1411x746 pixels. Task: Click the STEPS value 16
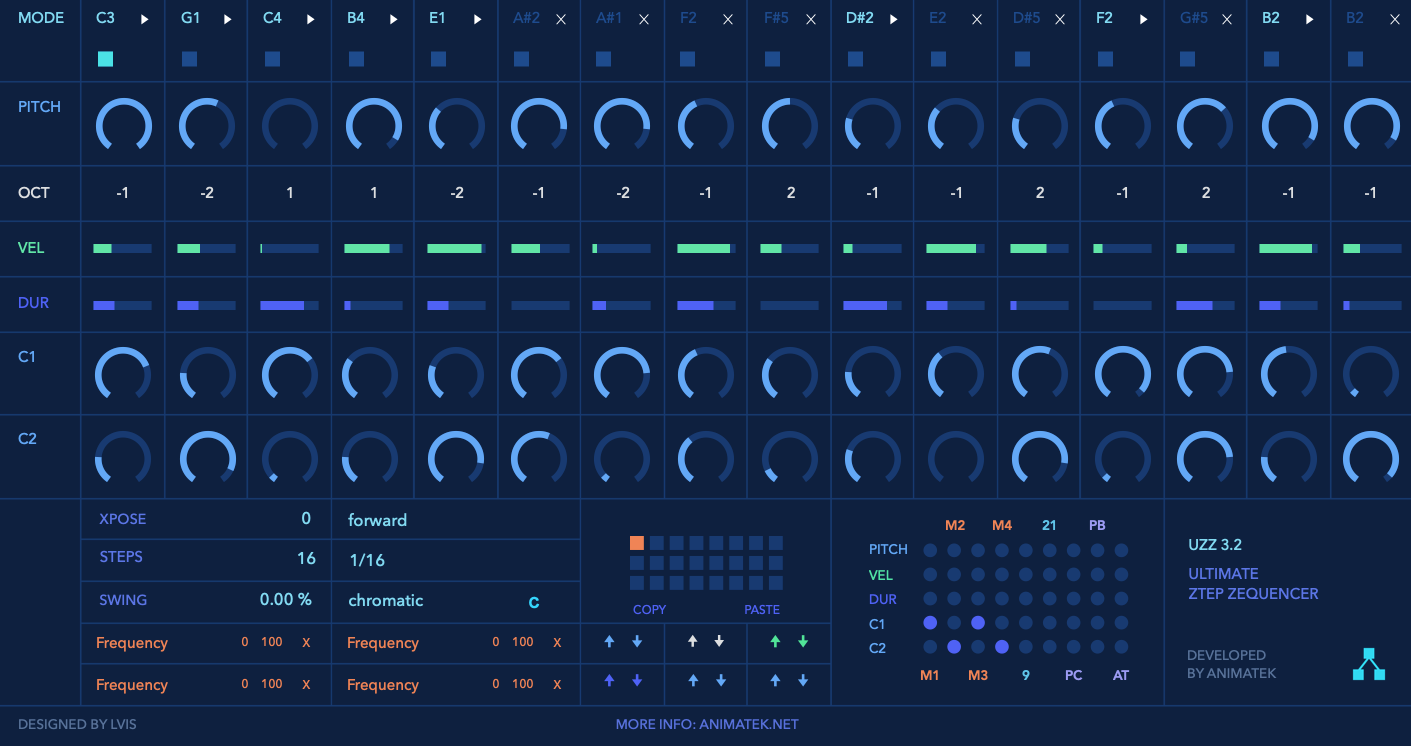click(x=306, y=558)
